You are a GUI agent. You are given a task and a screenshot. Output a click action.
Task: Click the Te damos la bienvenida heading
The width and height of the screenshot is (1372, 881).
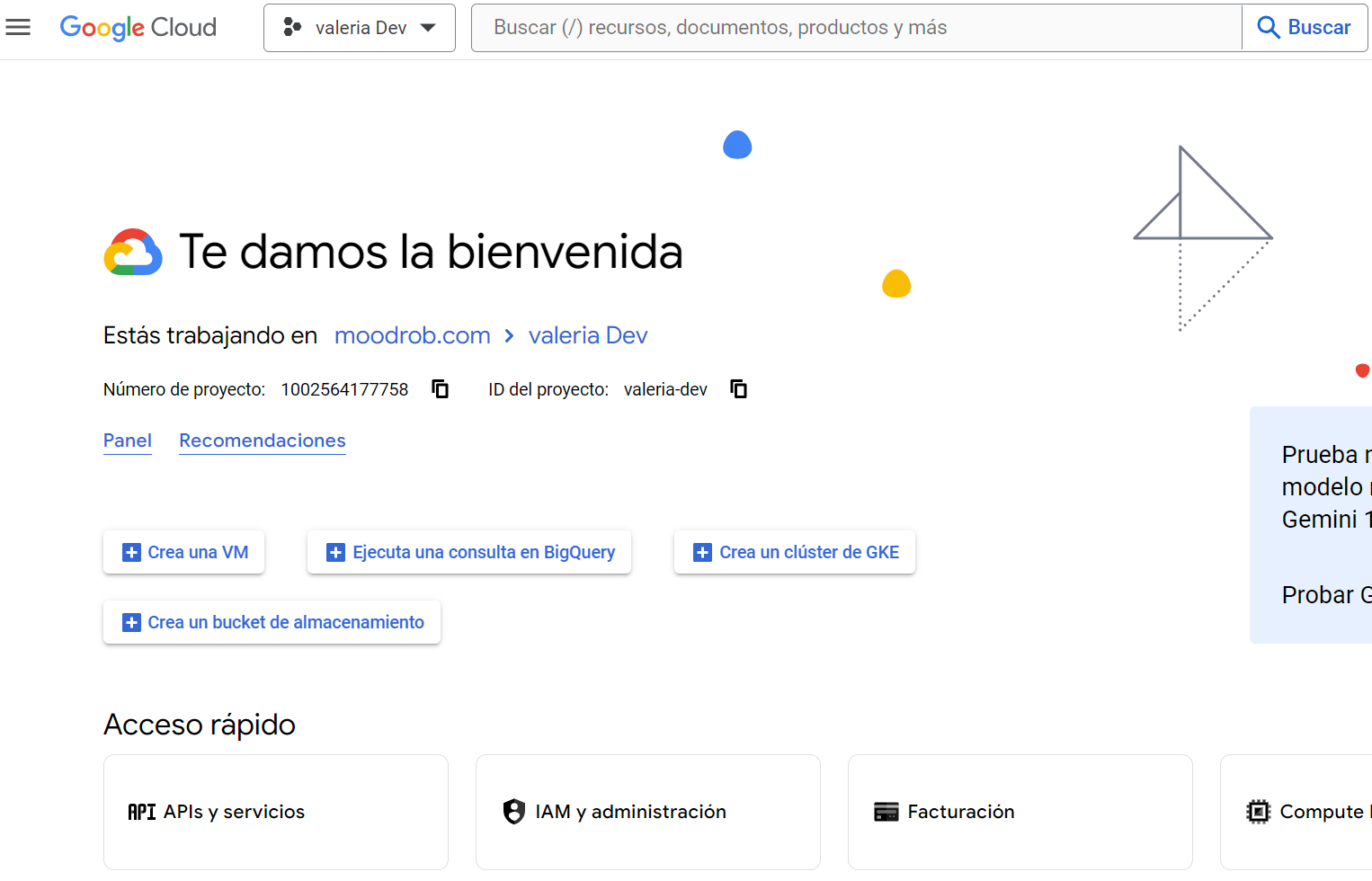tap(431, 252)
